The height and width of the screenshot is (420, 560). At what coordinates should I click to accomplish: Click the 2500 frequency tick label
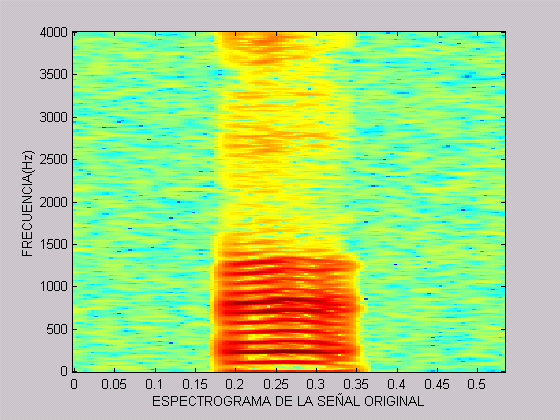54,160
